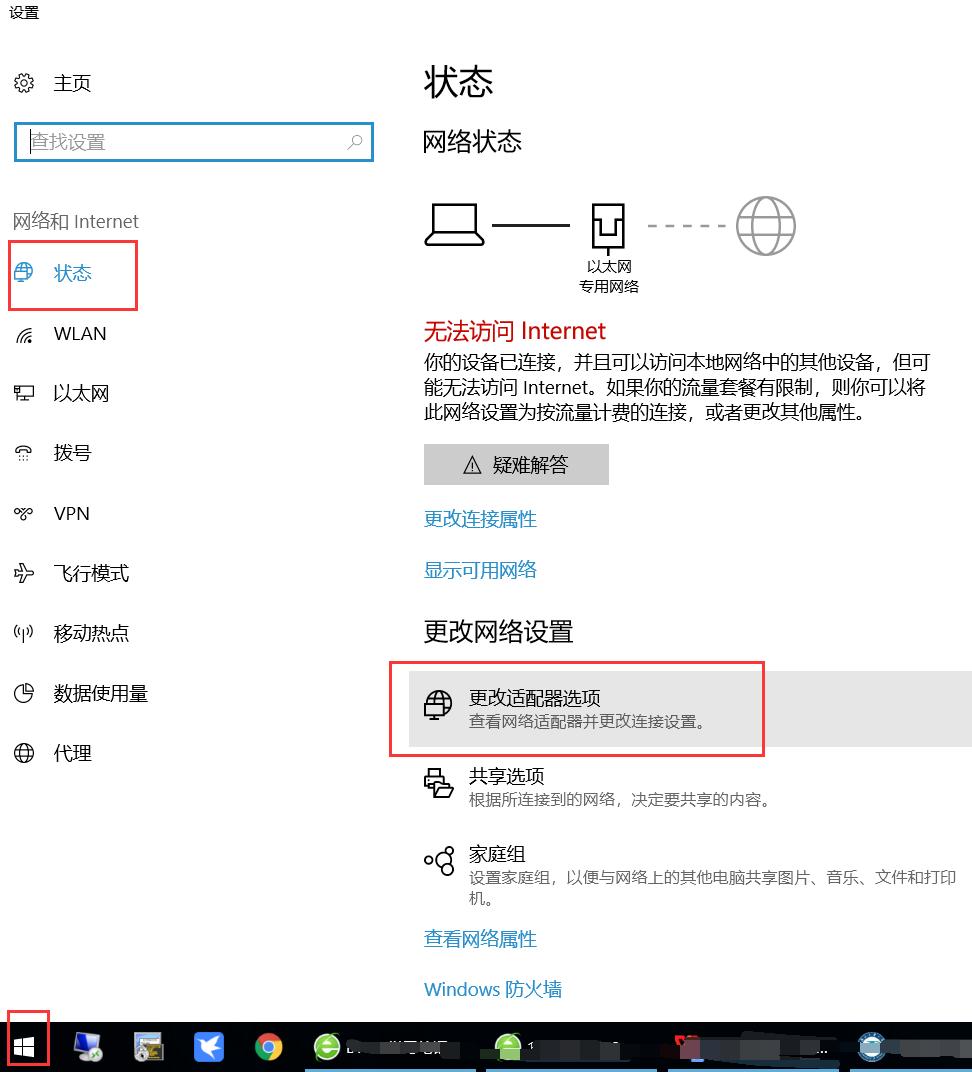The width and height of the screenshot is (972, 1072).
Task: Open 家庭组 (HomeGroup) settings
Action: [497, 855]
